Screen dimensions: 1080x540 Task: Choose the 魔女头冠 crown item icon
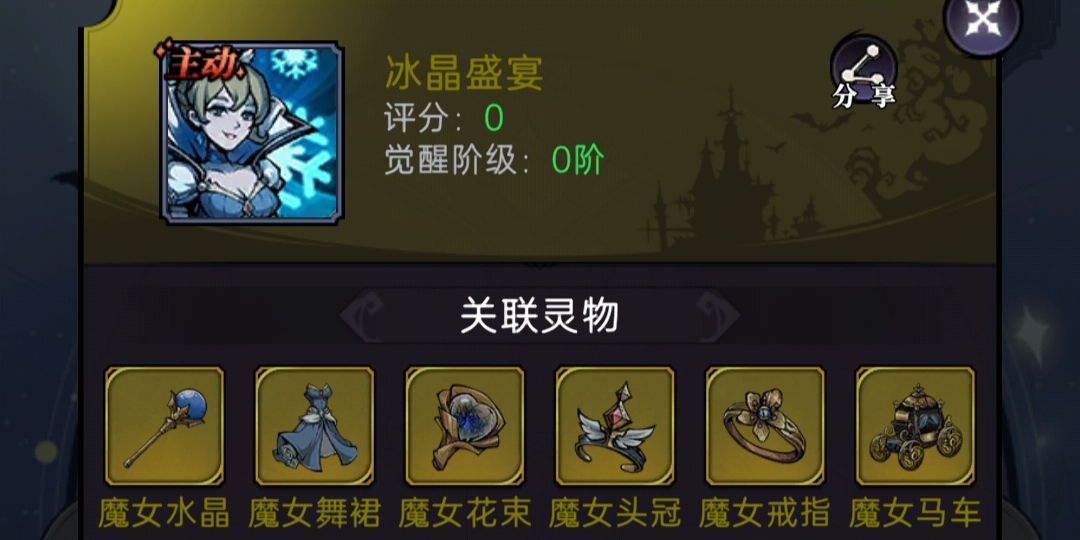click(x=615, y=426)
